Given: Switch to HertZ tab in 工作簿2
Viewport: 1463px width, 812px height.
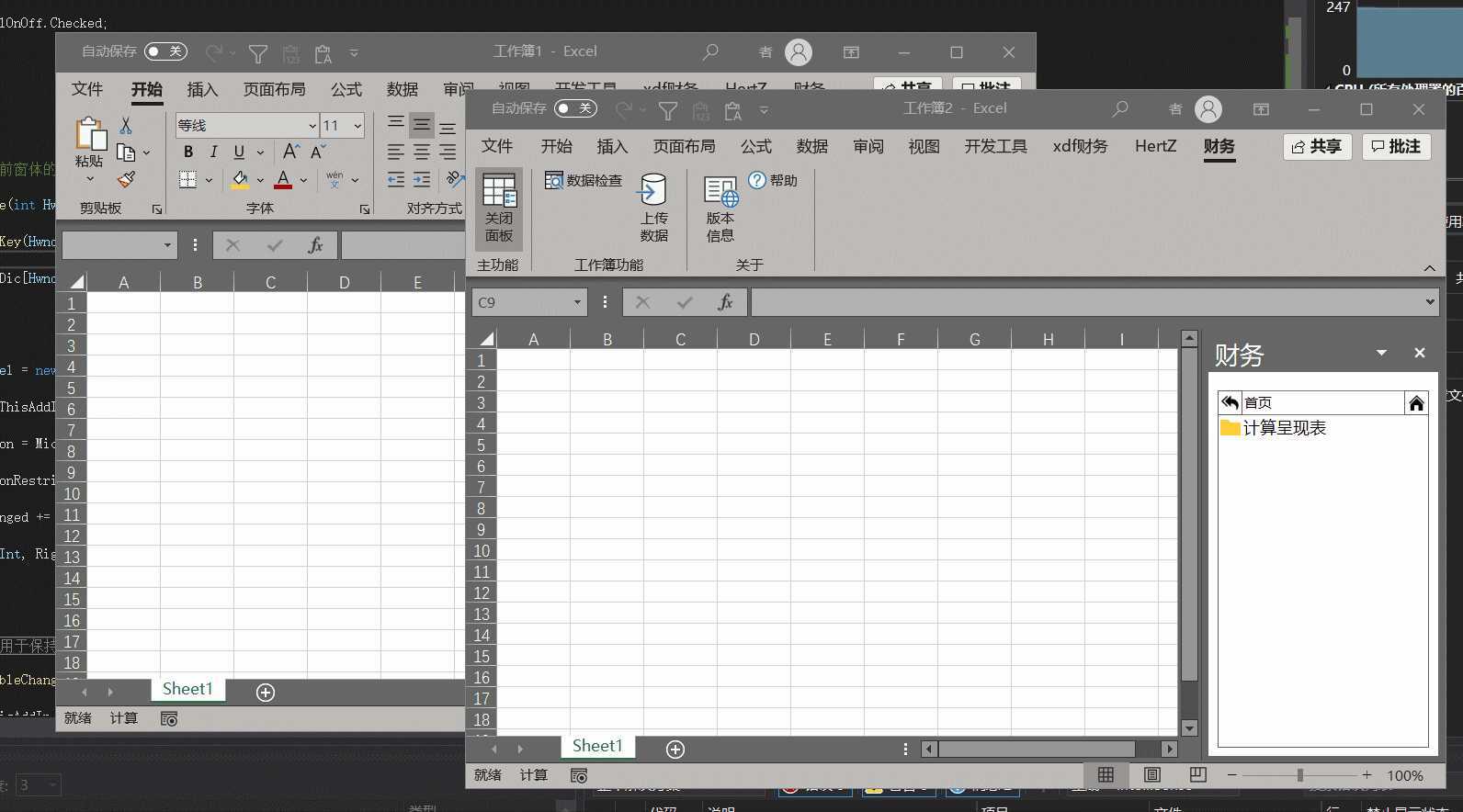Looking at the screenshot, I should point(1155,146).
